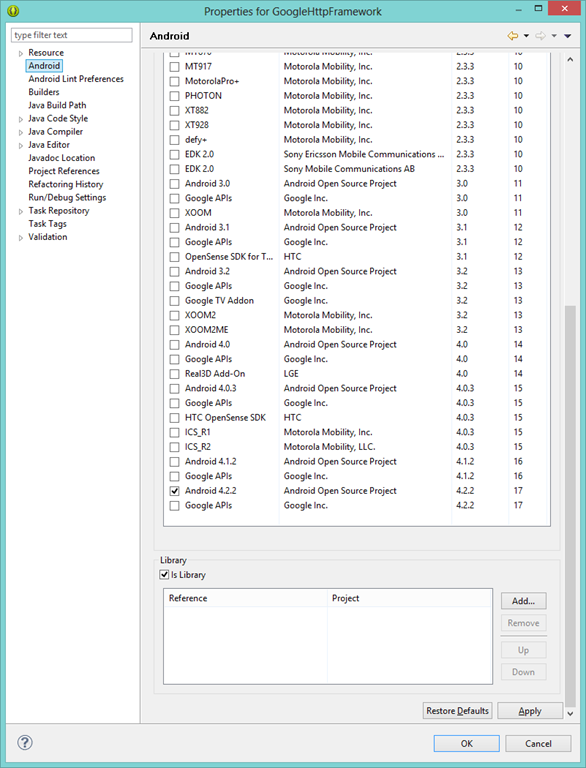586x768 pixels.
Task: Open the Project References page
Action: tap(64, 171)
